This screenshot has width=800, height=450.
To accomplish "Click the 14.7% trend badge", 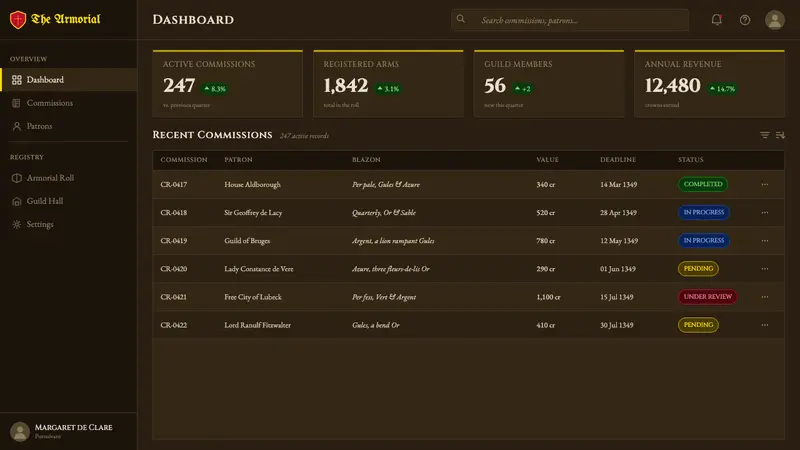I will [722, 89].
